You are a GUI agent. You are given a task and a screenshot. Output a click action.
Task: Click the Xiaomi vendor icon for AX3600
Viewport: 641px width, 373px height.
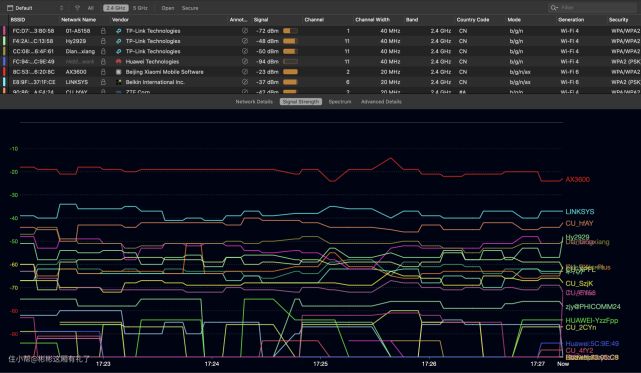119,72
